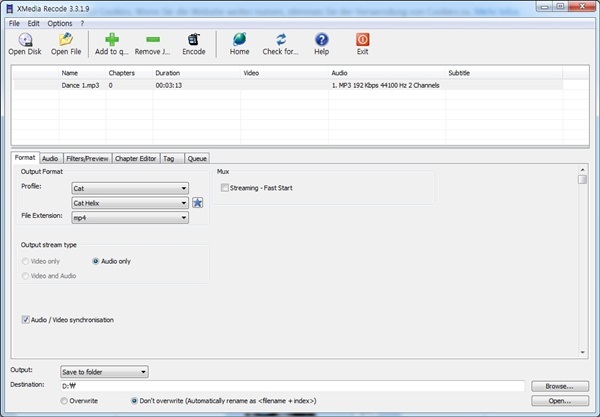Switch to the Queue tab

tap(197, 158)
